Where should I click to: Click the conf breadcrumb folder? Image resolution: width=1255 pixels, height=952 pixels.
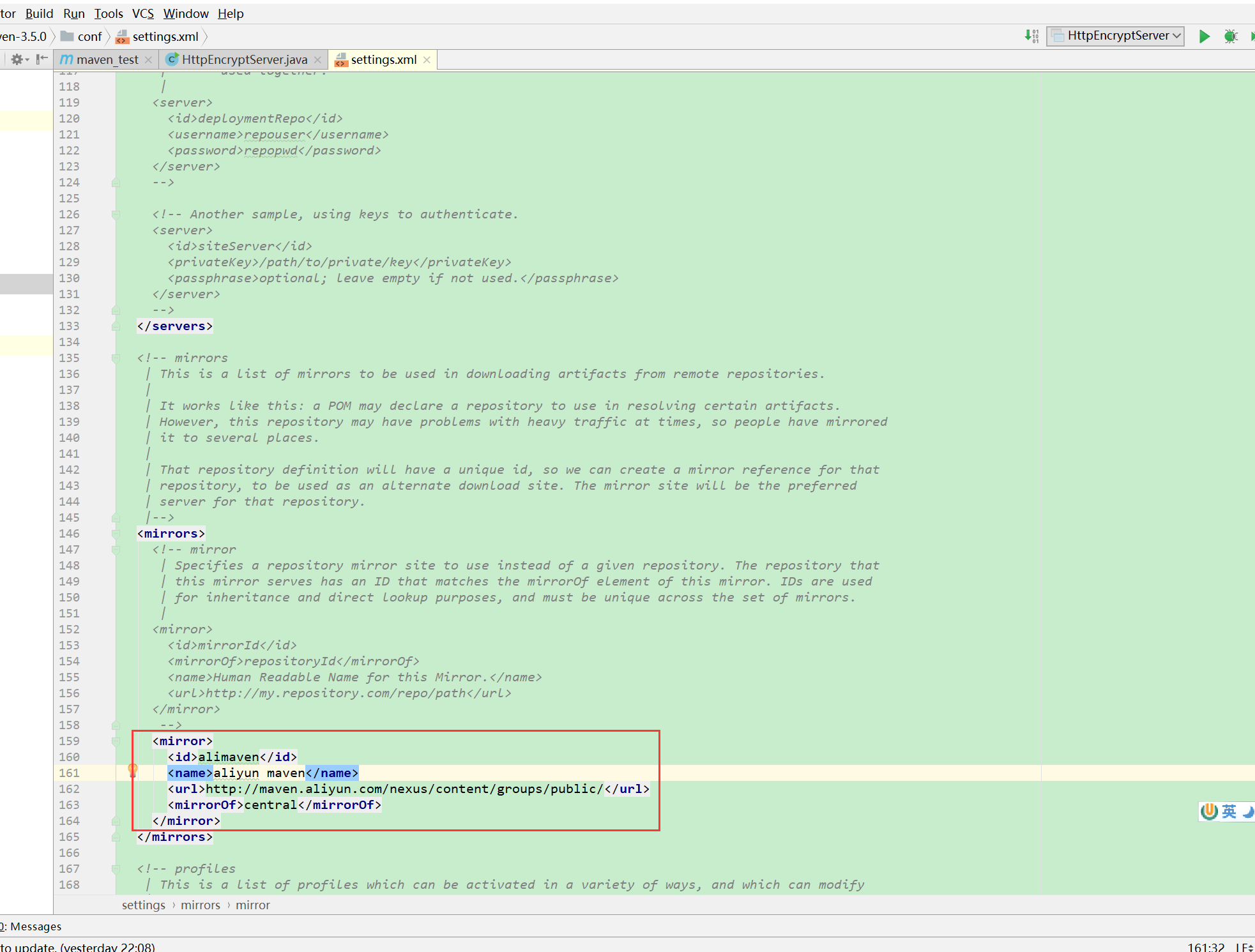[x=89, y=37]
